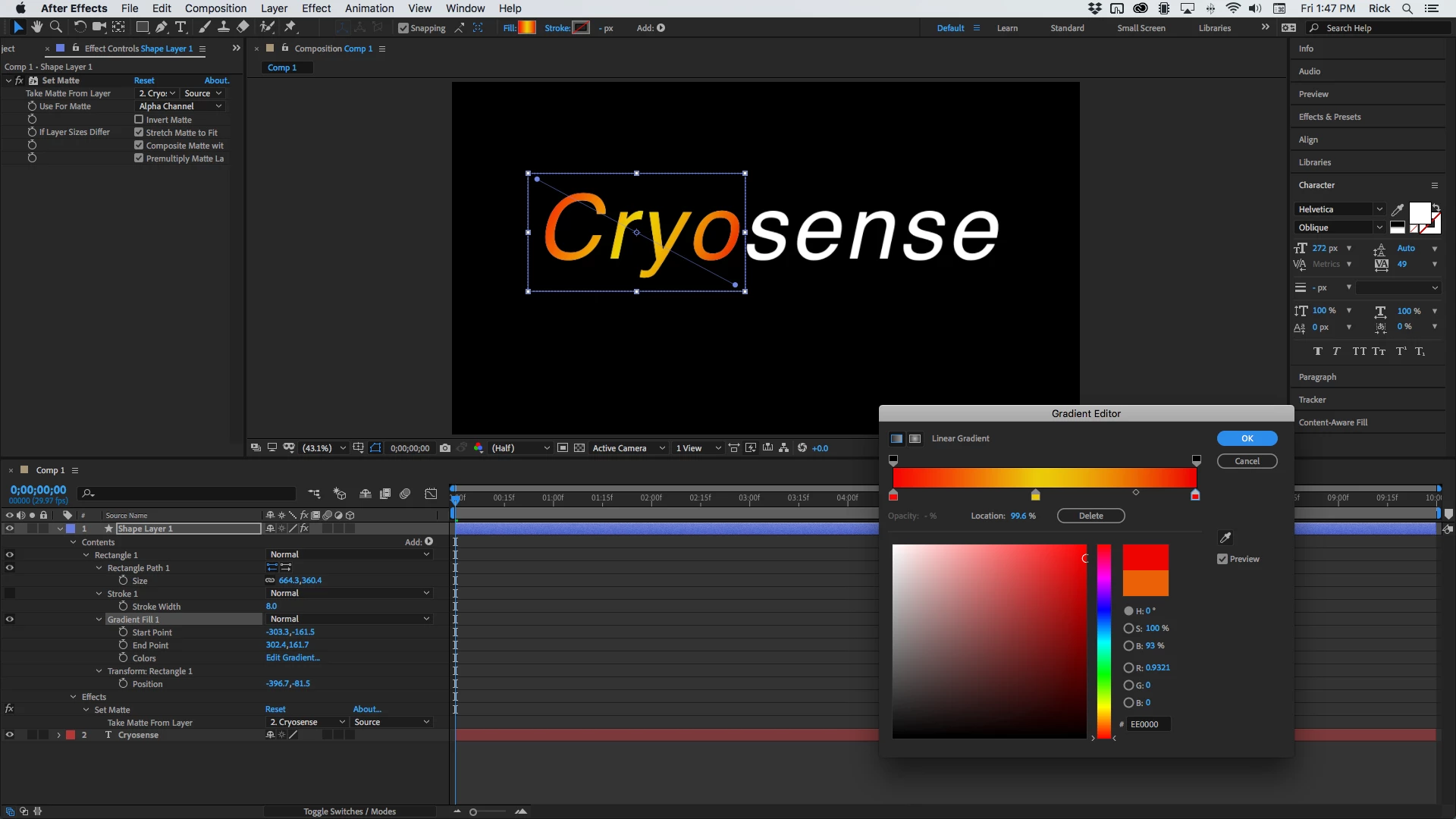Viewport: 1456px width, 819px height.
Task: Select the yellow gradient color stop
Action: (1035, 495)
